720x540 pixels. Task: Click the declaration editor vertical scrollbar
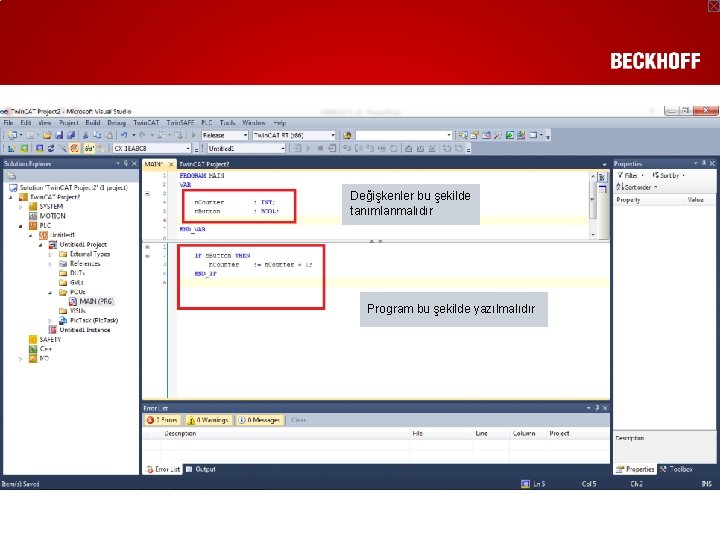(593, 206)
